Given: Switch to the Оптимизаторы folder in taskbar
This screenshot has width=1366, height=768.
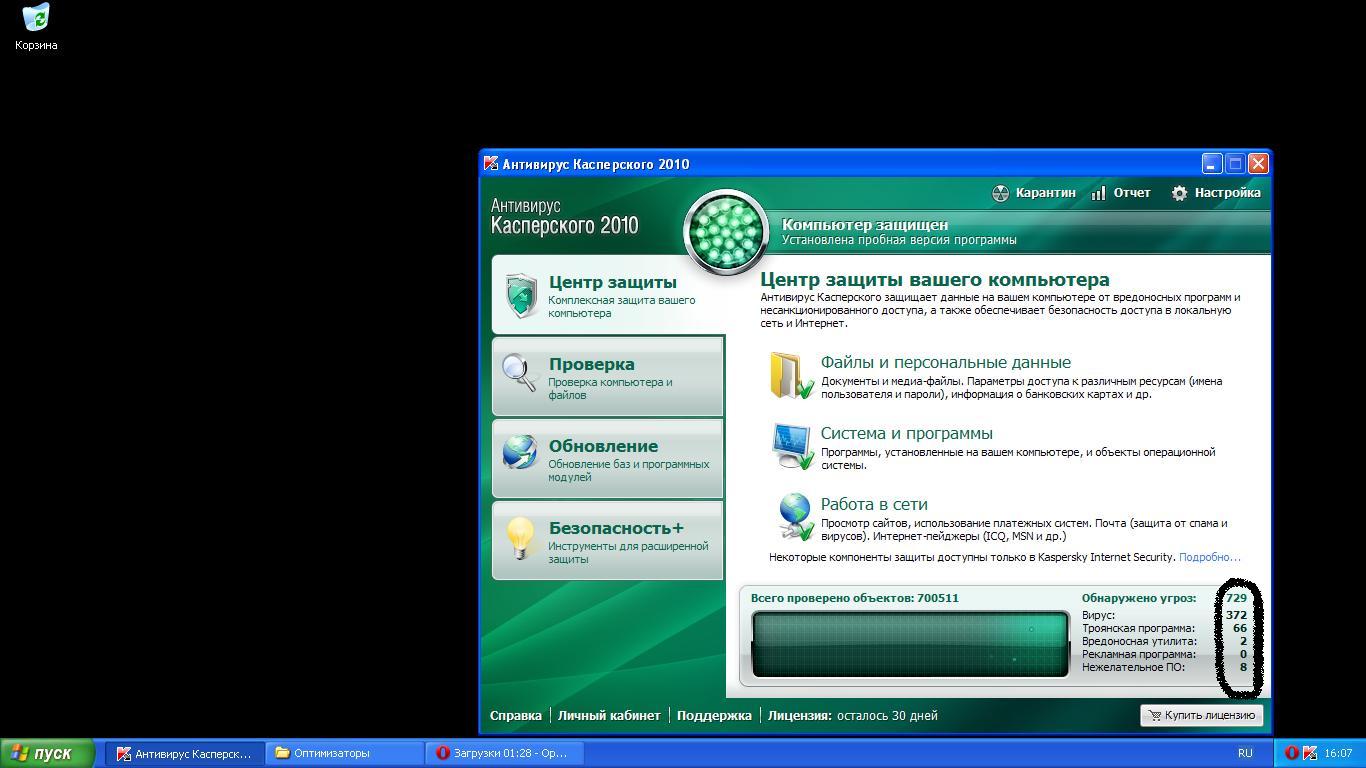Looking at the screenshot, I should [x=344, y=753].
